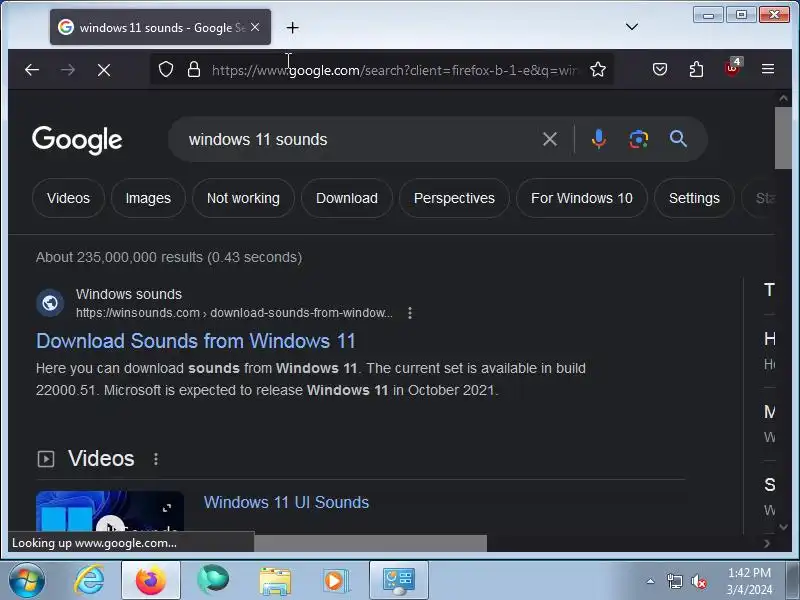This screenshot has height=600, width=800.
Task: Click the magnifying glass search button
Action: point(678,139)
